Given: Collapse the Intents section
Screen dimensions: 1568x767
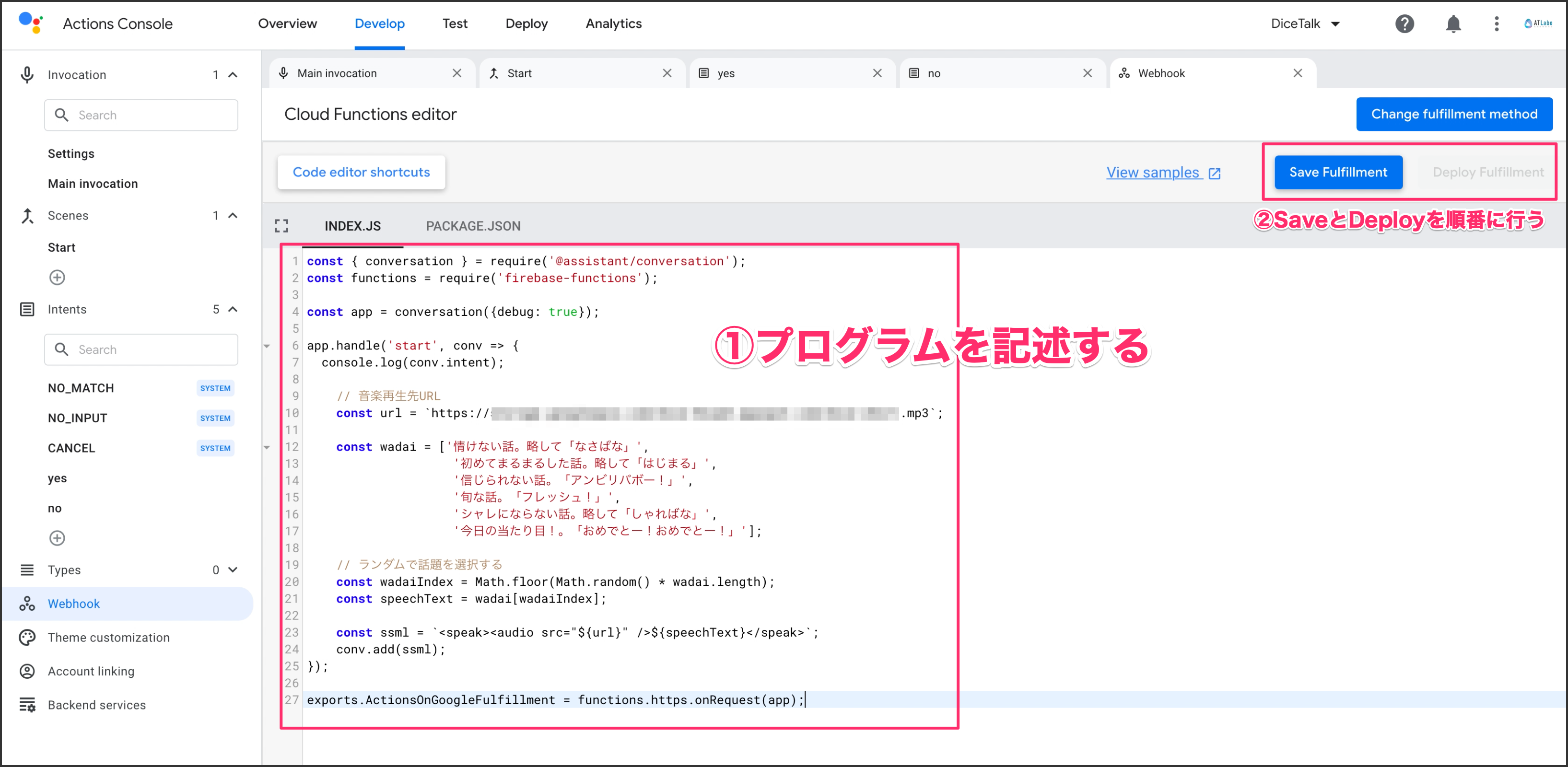Looking at the screenshot, I should pos(233,309).
